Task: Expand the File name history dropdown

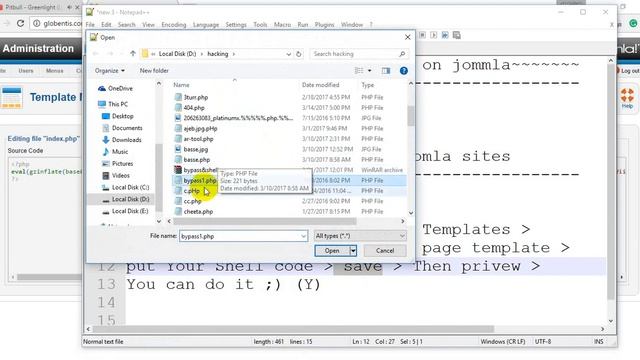Action: click(x=303, y=236)
